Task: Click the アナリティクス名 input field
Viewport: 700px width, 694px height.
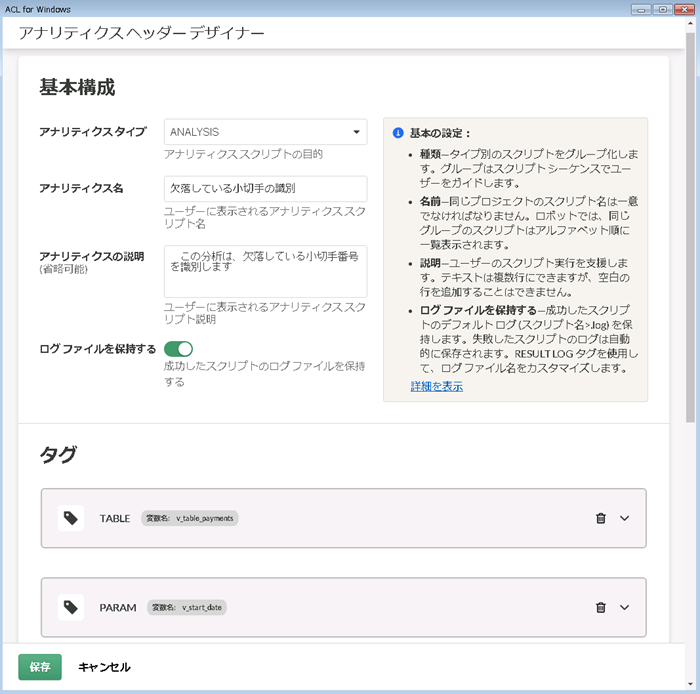Action: tap(265, 188)
